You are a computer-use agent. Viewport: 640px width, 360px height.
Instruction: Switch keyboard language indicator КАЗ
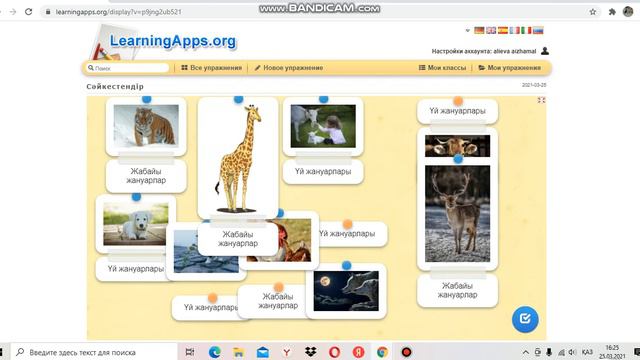coord(587,352)
